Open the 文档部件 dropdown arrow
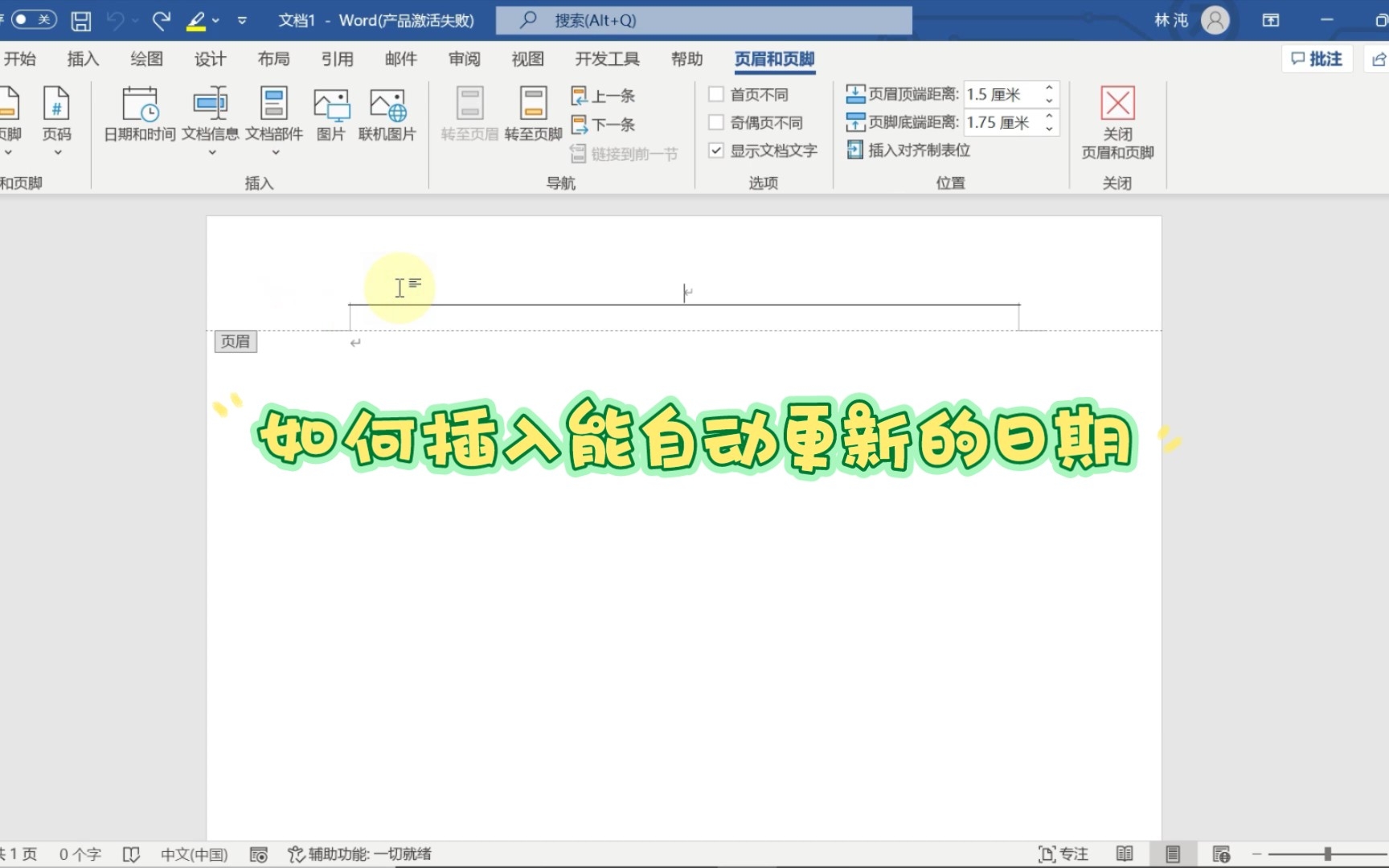Screen dimensions: 1389x868 tap(275, 151)
